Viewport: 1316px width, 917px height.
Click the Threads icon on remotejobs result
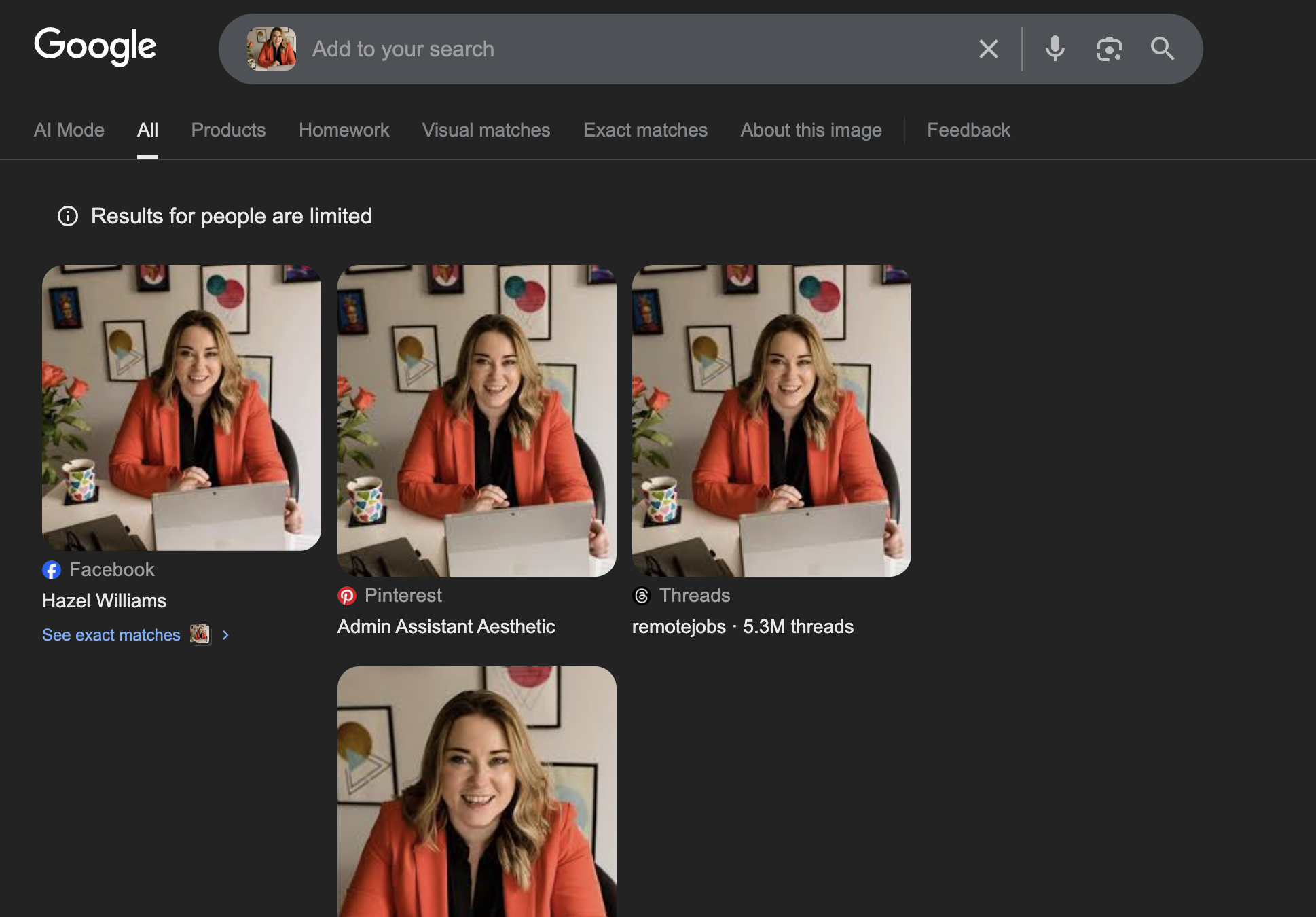point(641,596)
